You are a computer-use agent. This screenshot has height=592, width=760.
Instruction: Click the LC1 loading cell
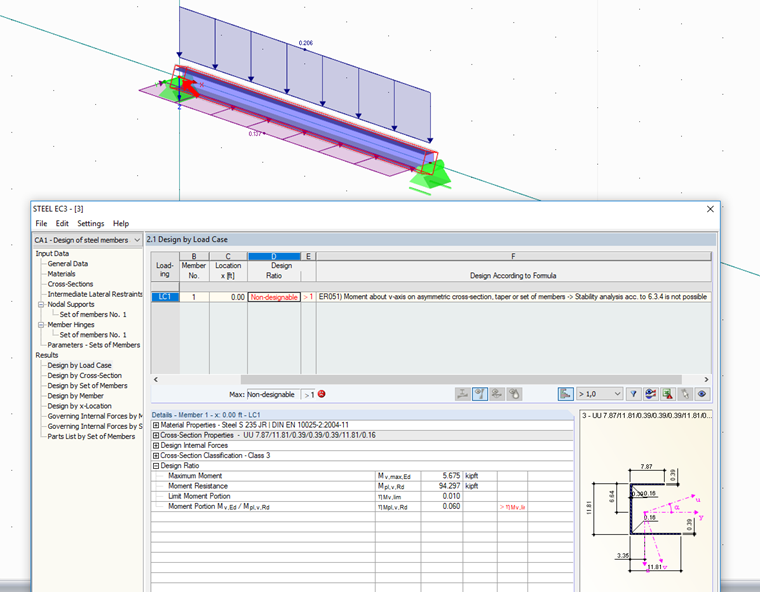165,297
